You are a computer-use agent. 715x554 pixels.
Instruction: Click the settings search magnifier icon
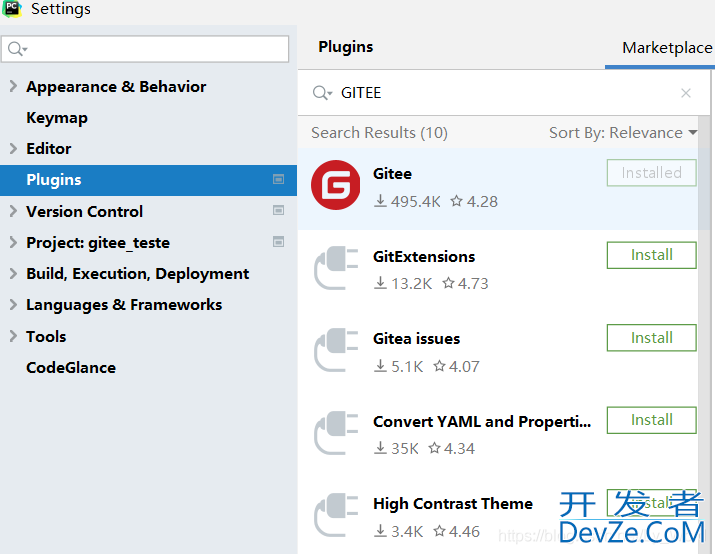click(17, 49)
